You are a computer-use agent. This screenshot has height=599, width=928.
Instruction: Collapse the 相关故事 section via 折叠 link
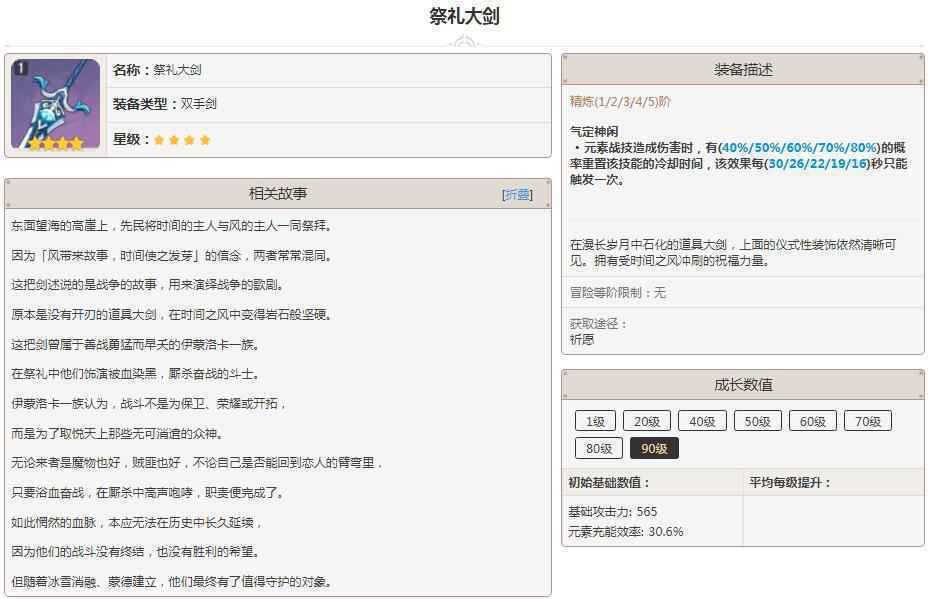(x=517, y=194)
